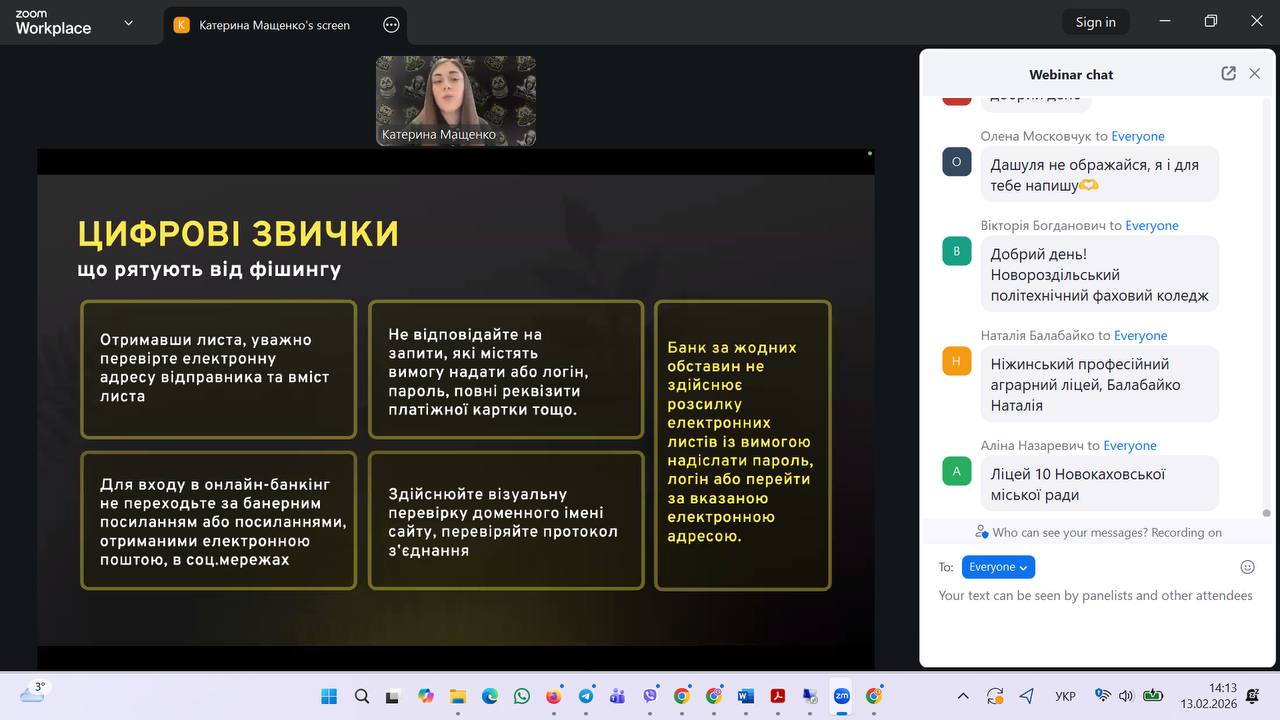Image resolution: width=1280 pixels, height=720 pixels.
Task: Click the Sign in button
Action: 1096,20
